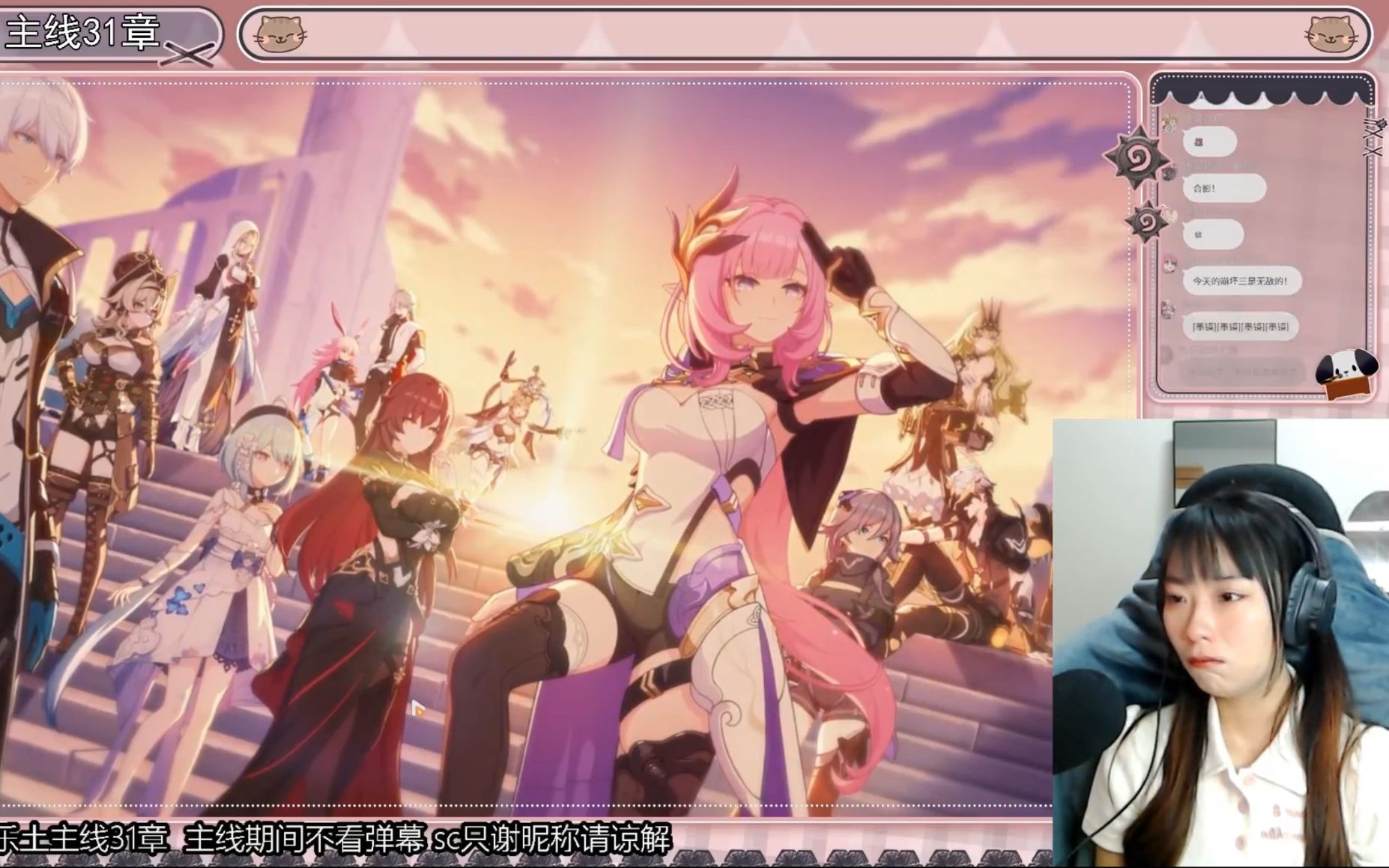Click the '主线31章' title label
The height and width of the screenshot is (868, 1389).
click(84, 34)
